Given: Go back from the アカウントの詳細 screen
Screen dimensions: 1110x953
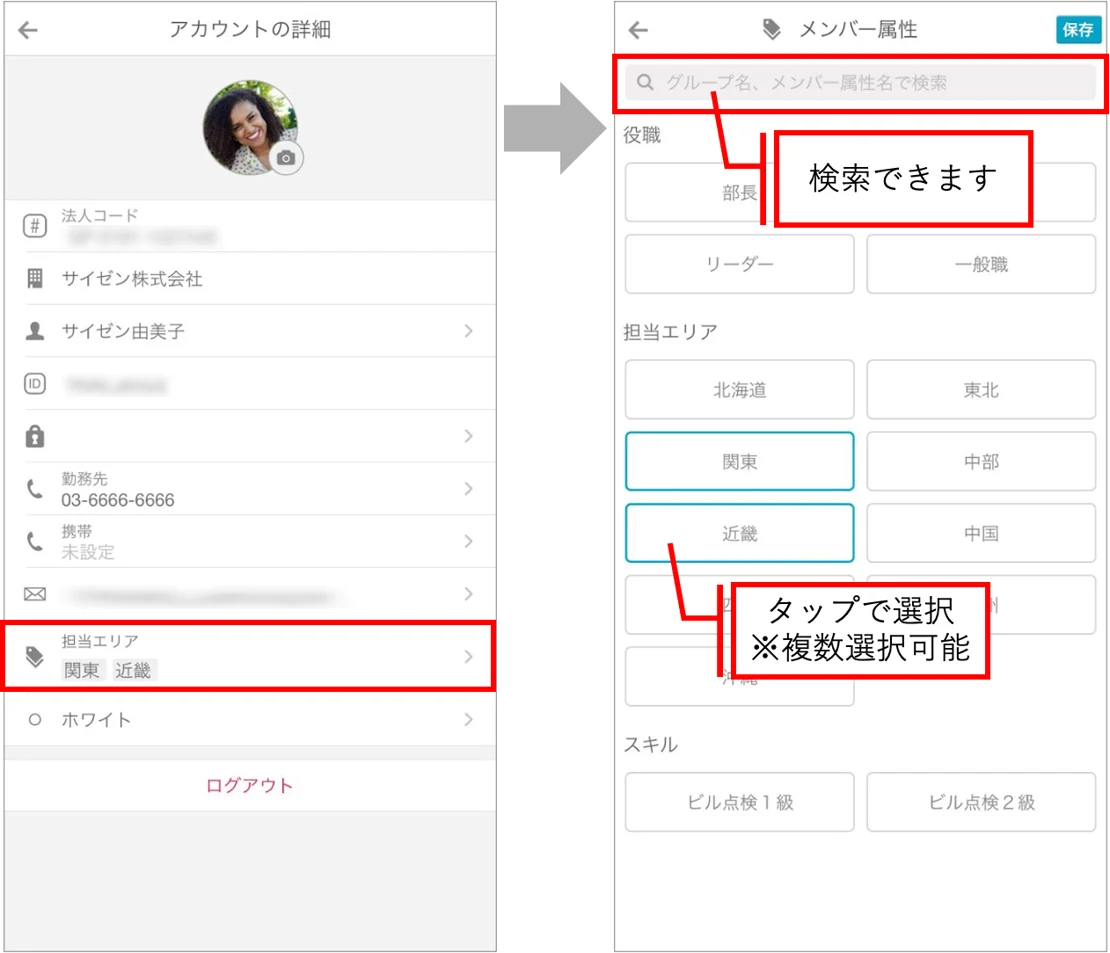Looking at the screenshot, I should (x=28, y=30).
